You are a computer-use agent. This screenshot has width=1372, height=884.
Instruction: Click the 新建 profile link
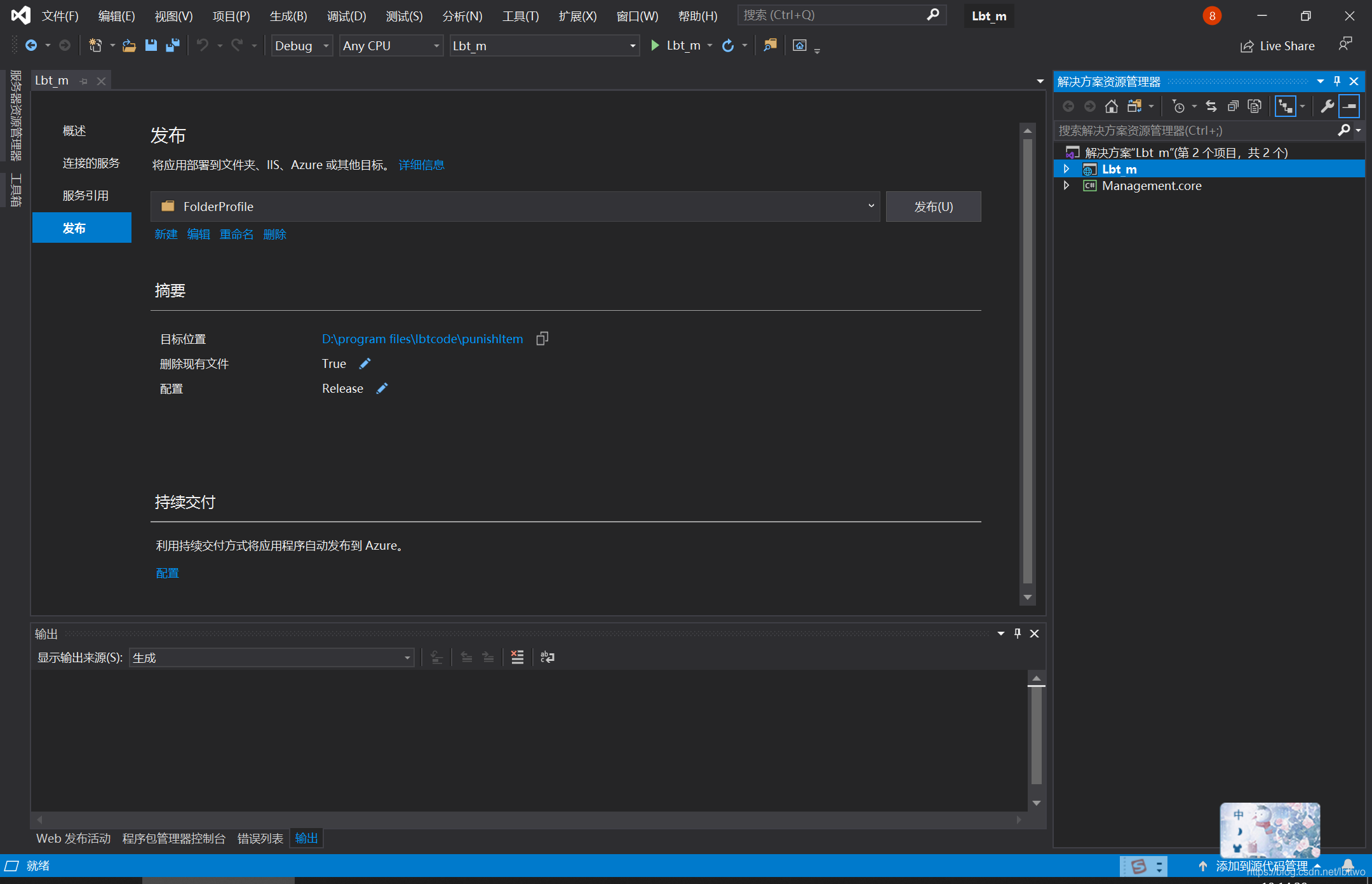pyautogui.click(x=166, y=235)
